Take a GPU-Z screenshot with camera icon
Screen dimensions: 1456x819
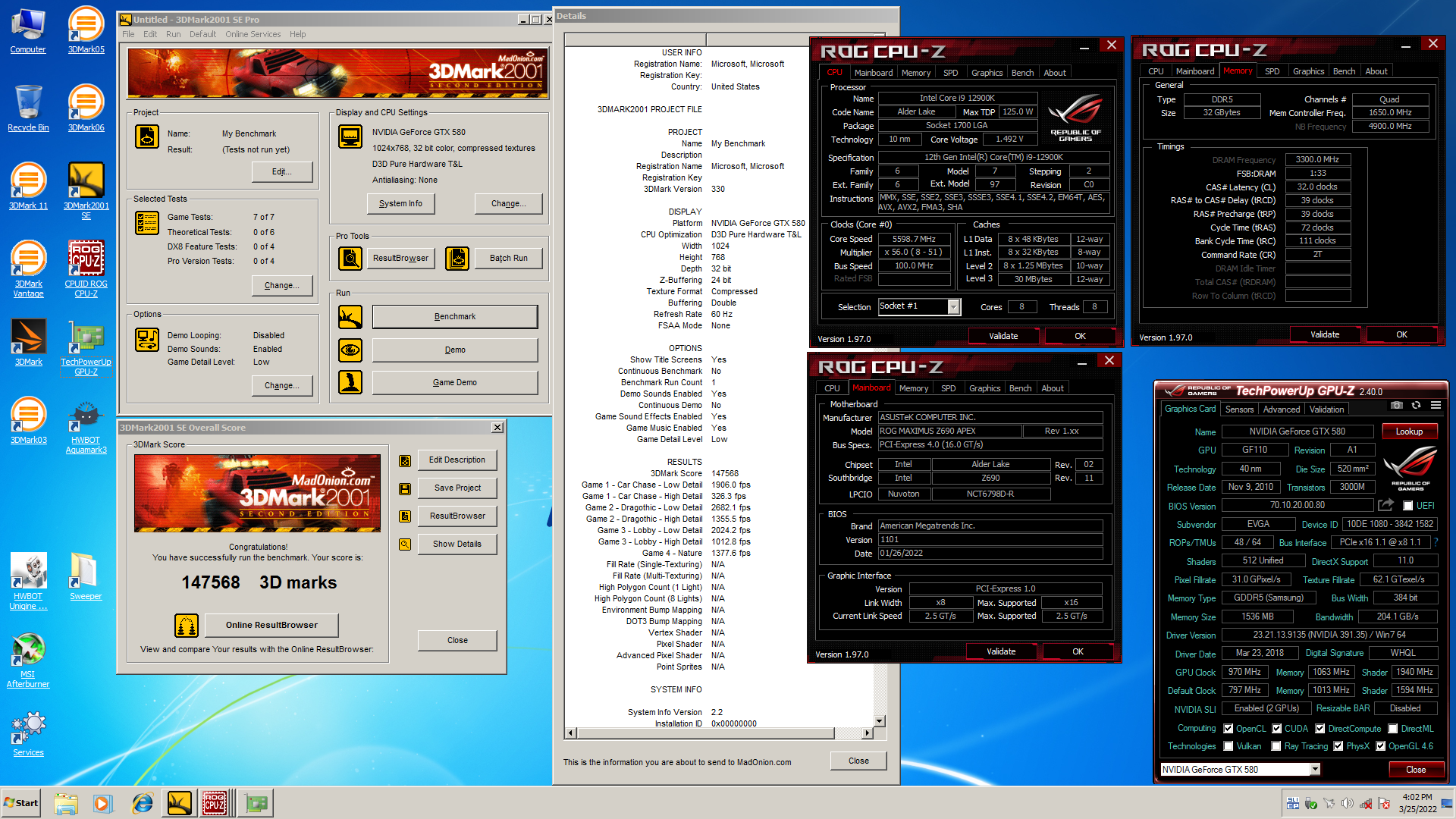[1397, 405]
